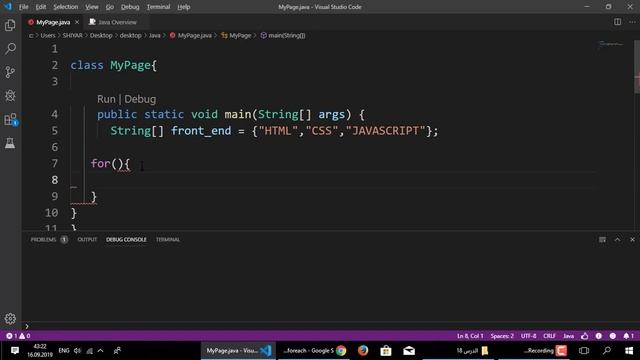Open Windows search from taskbar
This screenshot has width=640, height=360.
pos(607,351)
